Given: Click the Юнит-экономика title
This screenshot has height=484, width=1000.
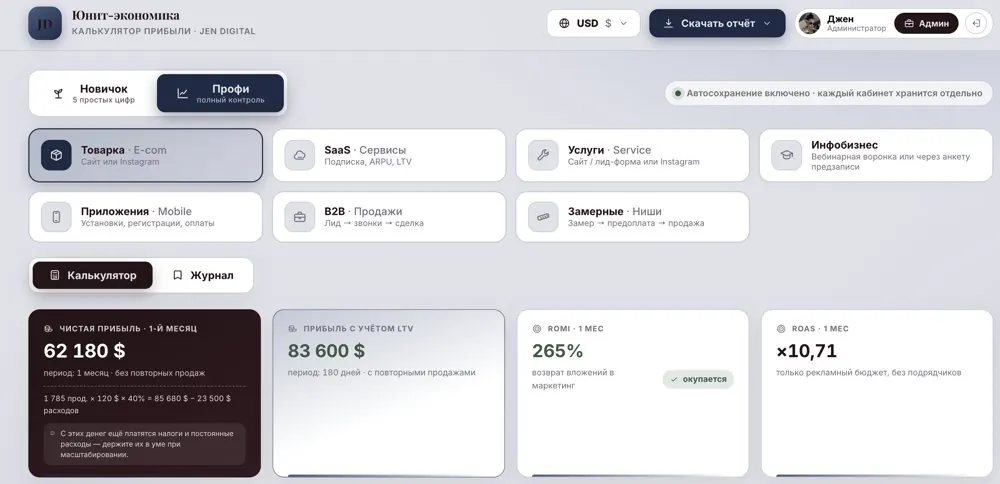Looking at the screenshot, I should (126, 15).
